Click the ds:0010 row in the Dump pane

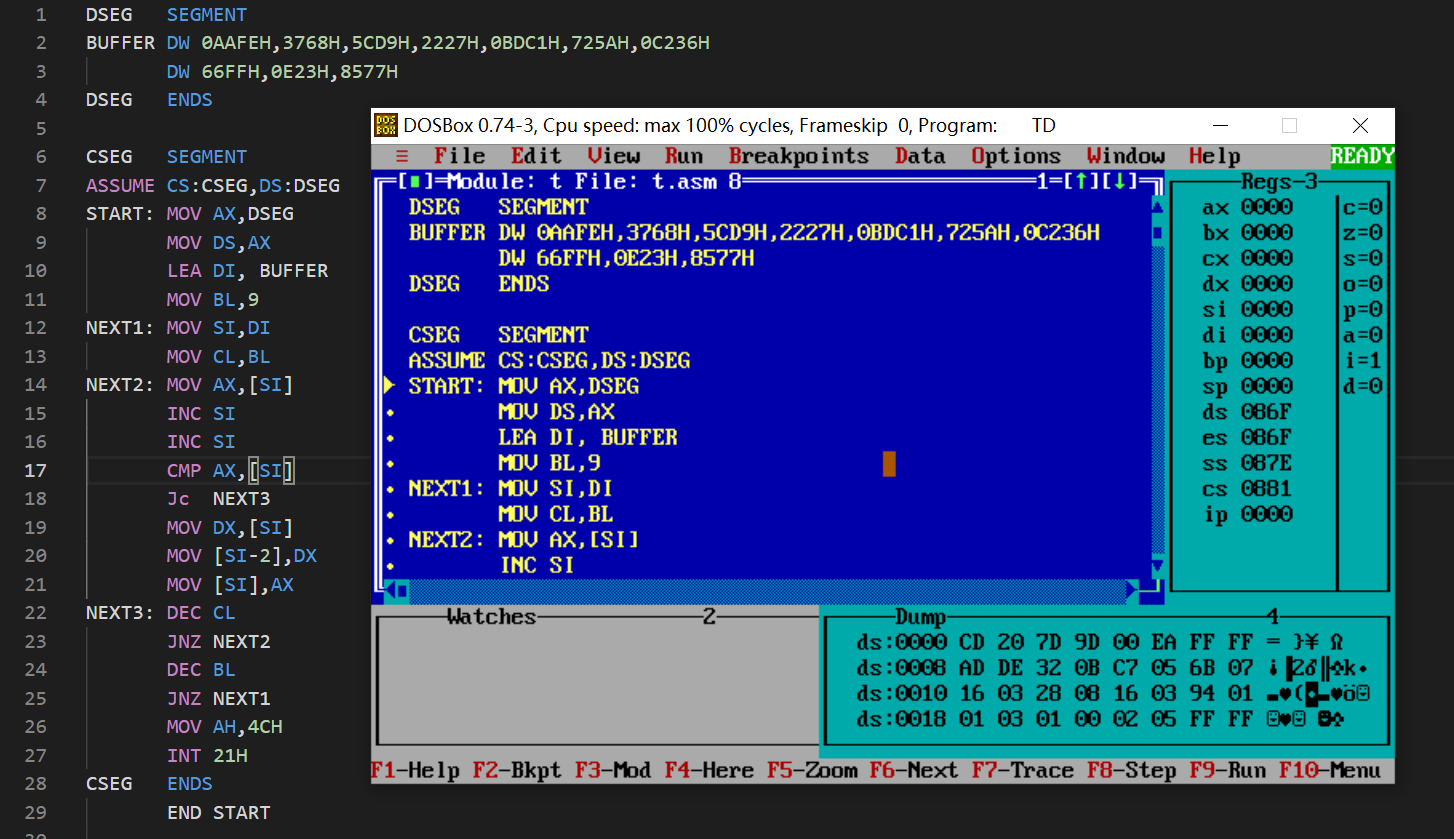tap(1112, 694)
